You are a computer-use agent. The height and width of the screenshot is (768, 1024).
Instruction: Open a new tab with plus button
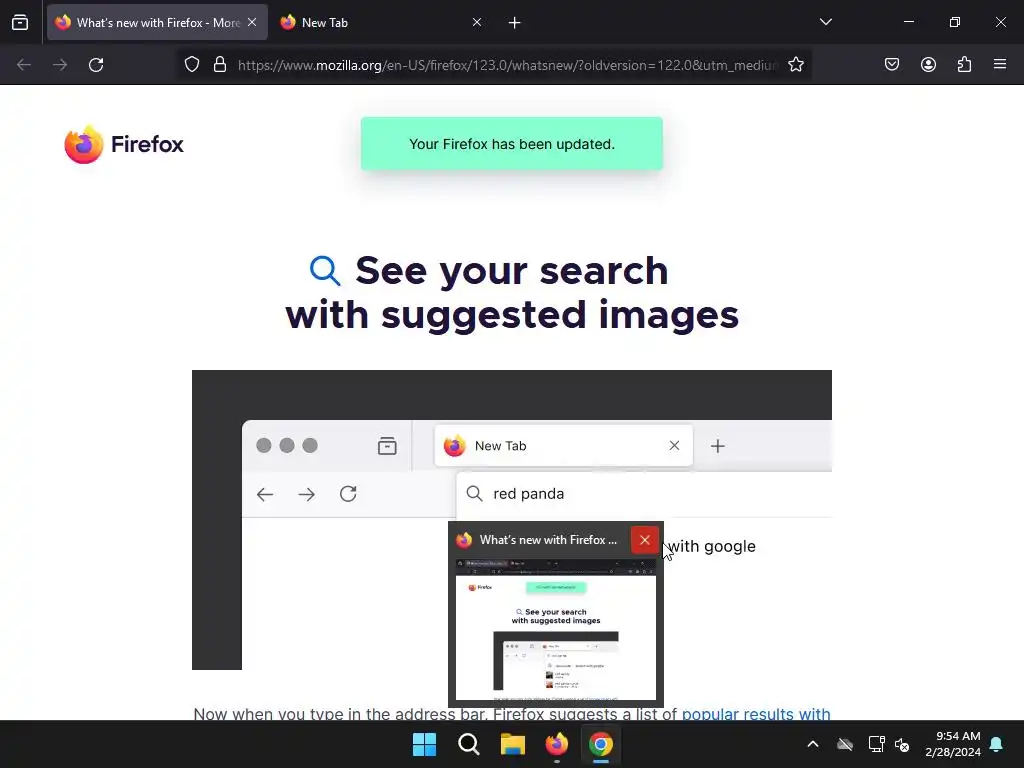coord(515,23)
